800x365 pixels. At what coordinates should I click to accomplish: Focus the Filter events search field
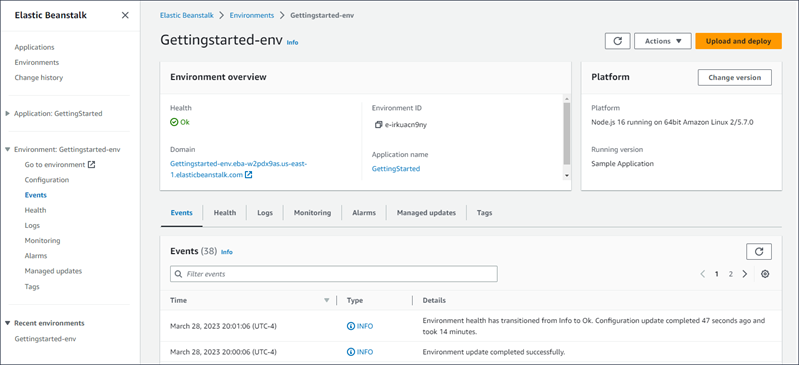pyautogui.click(x=334, y=274)
